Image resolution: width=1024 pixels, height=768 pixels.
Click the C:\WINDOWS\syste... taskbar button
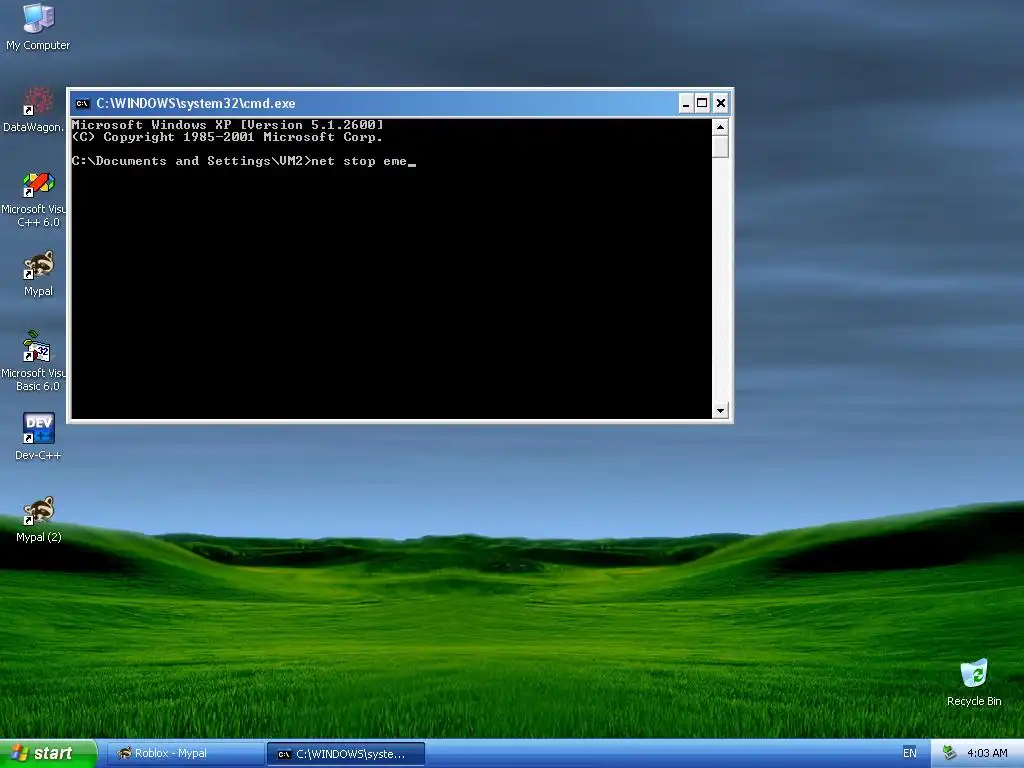tap(346, 754)
